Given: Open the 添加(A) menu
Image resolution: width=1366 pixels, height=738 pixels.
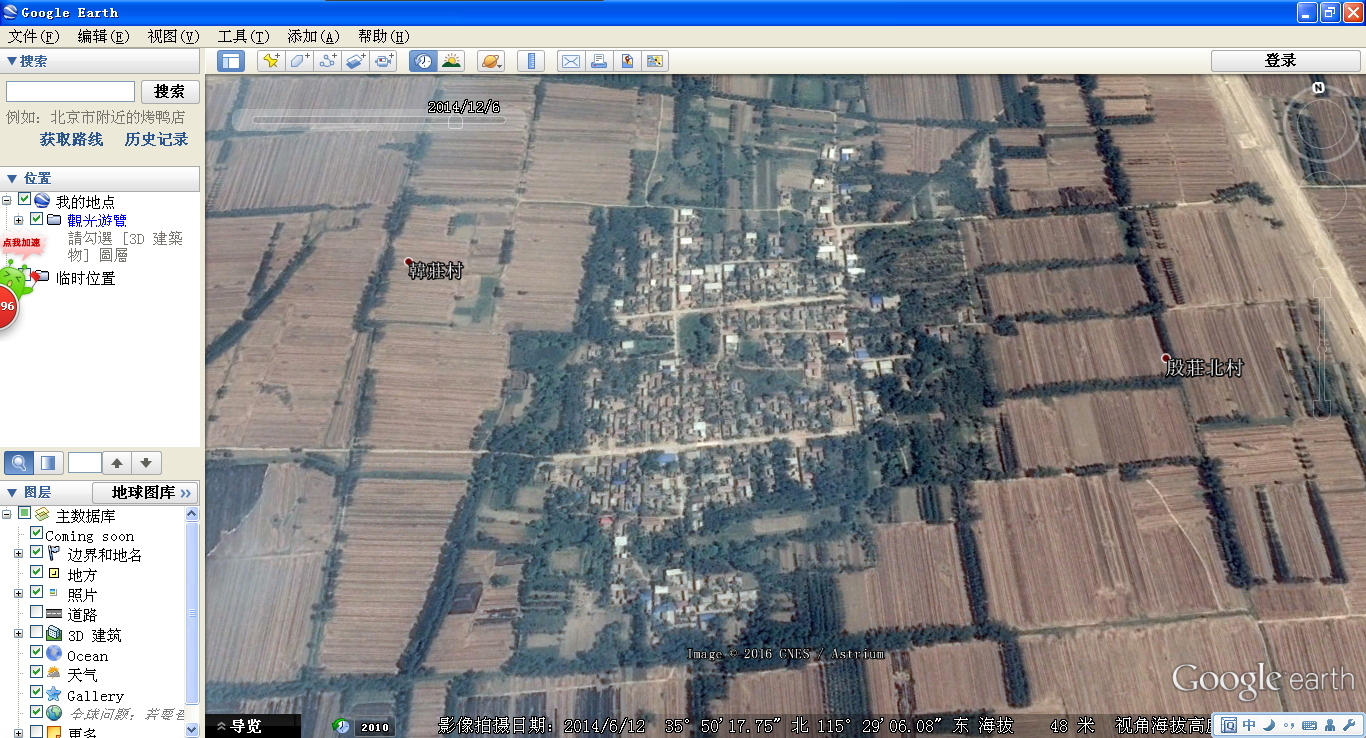Looking at the screenshot, I should 313,36.
